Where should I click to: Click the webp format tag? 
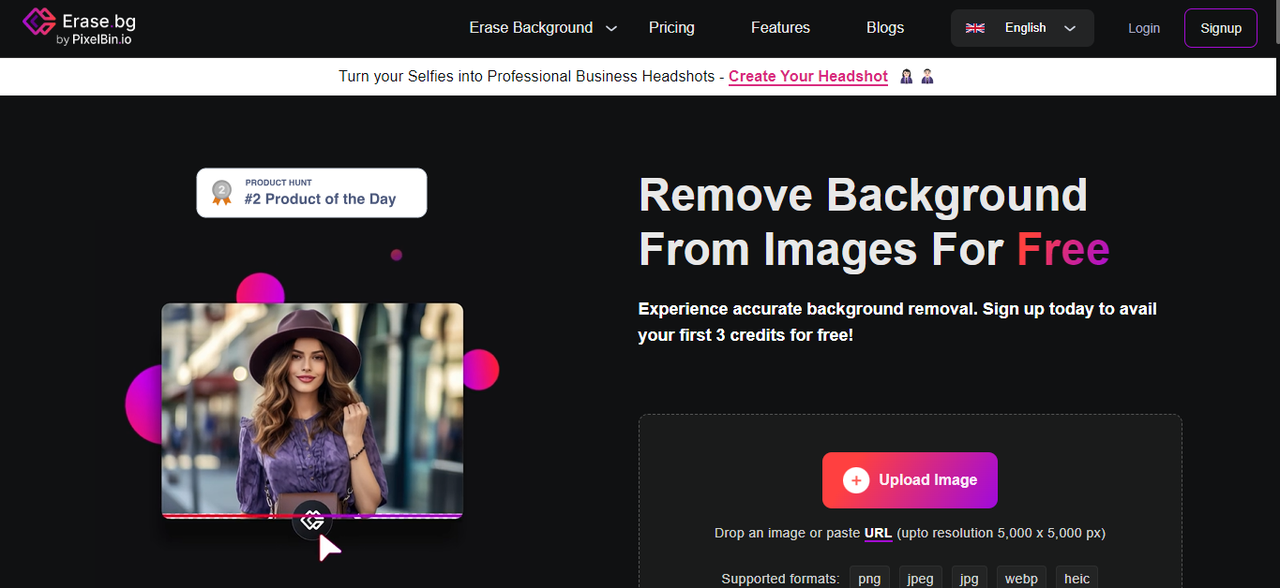point(1021,578)
